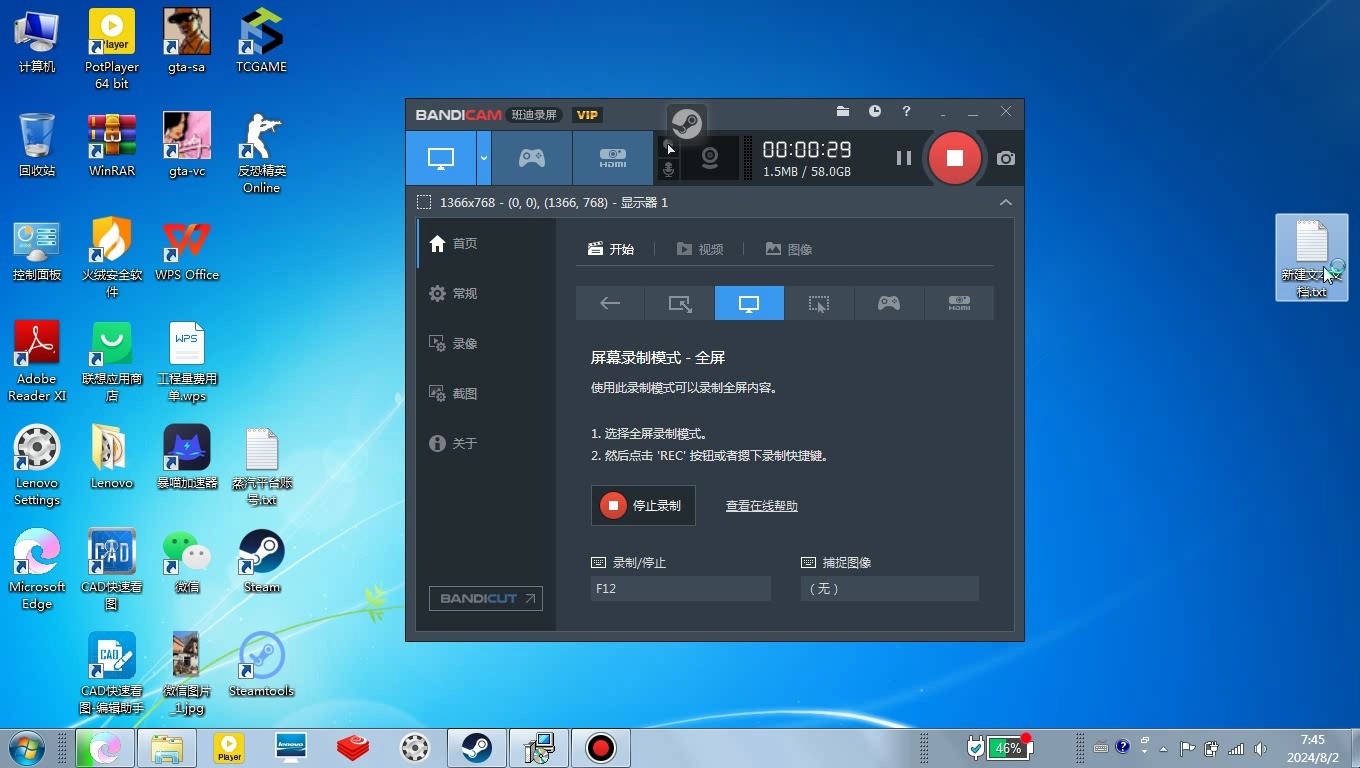Viewport: 1360px width, 768px height.
Task: Toggle the webcam overlay icon
Action: point(710,158)
